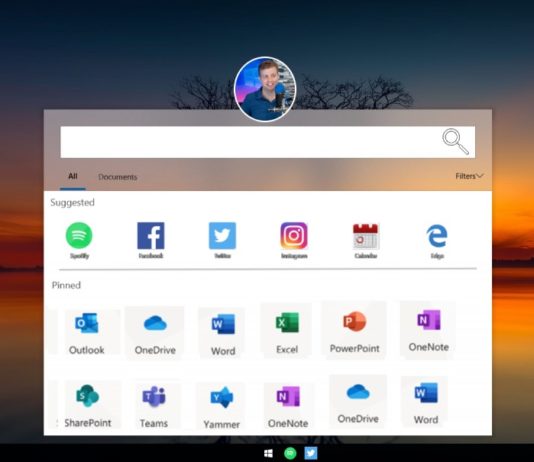Open the Calendar app icon
The width and height of the screenshot is (534, 462).
click(365, 237)
